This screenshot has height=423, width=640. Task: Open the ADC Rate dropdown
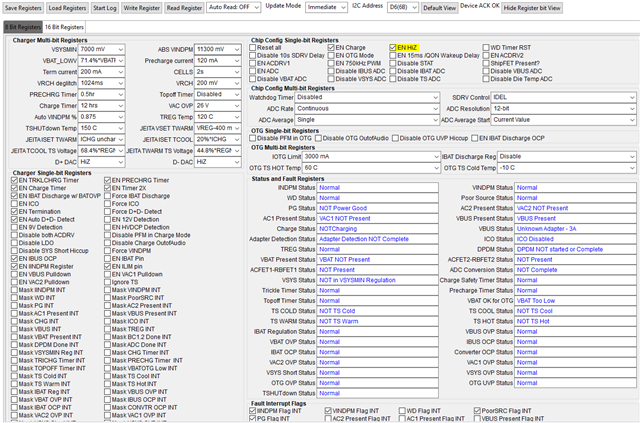(x=367, y=109)
